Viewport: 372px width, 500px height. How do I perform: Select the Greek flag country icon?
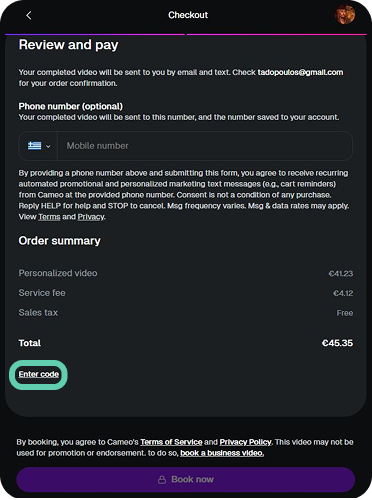coord(35,146)
